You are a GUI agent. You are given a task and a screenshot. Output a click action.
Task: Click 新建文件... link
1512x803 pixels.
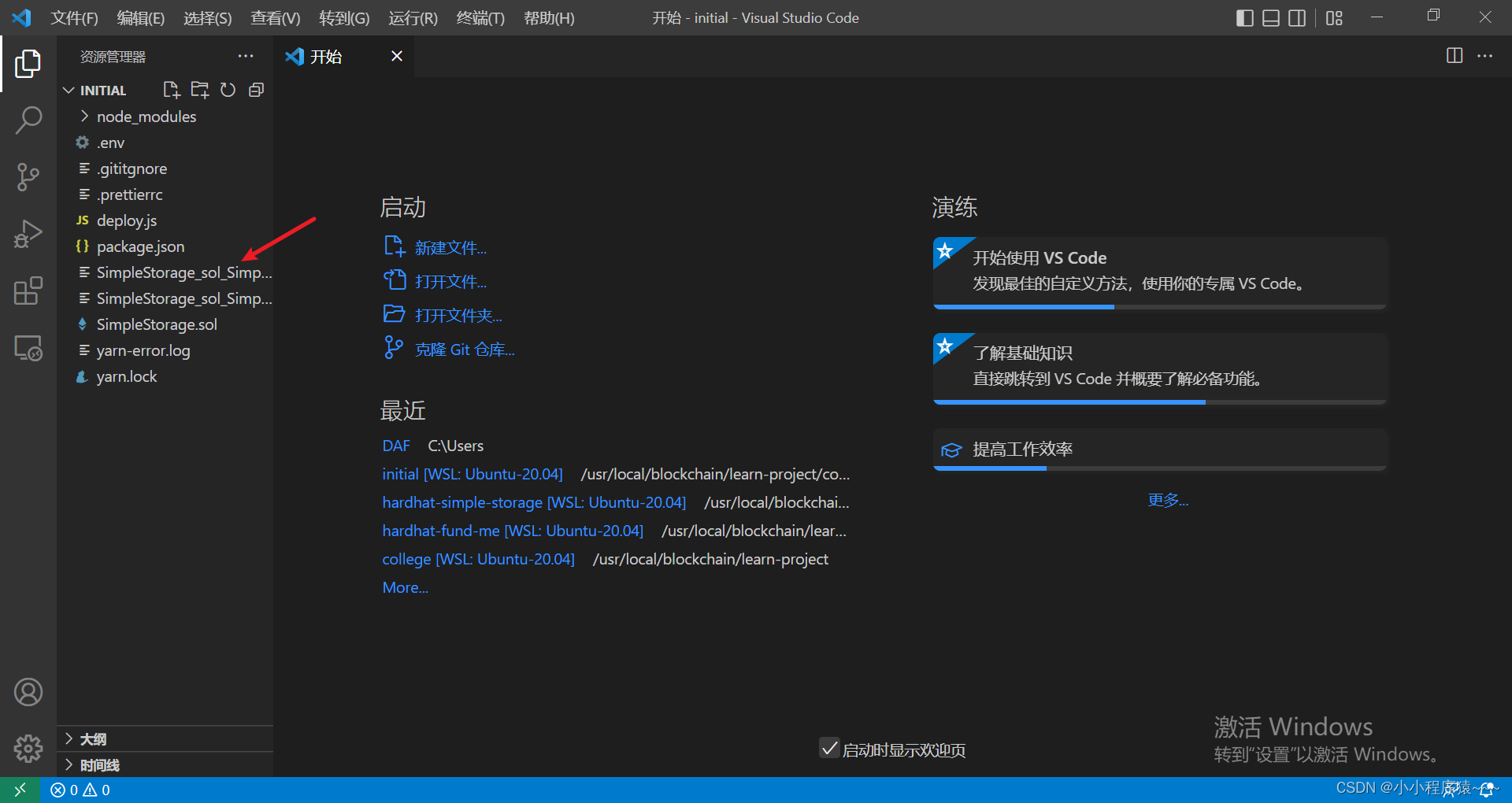[450, 248]
